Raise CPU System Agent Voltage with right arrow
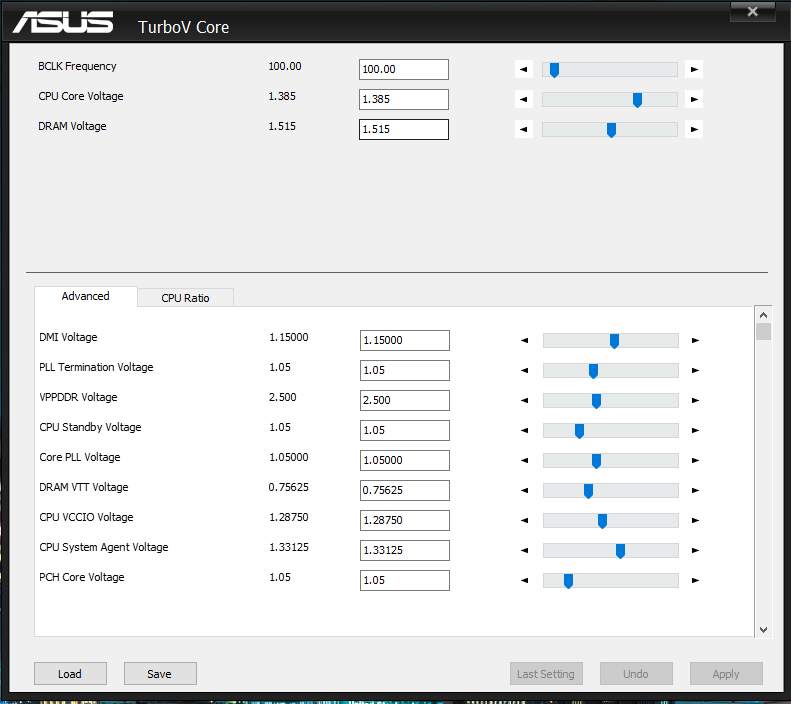The width and height of the screenshot is (791, 704). pyautogui.click(x=695, y=550)
